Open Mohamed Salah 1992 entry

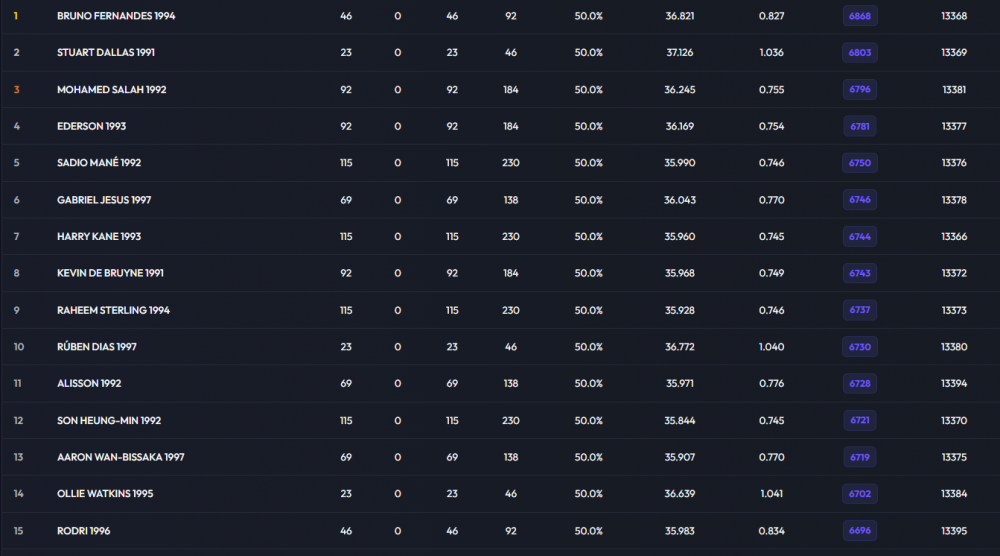(112, 89)
